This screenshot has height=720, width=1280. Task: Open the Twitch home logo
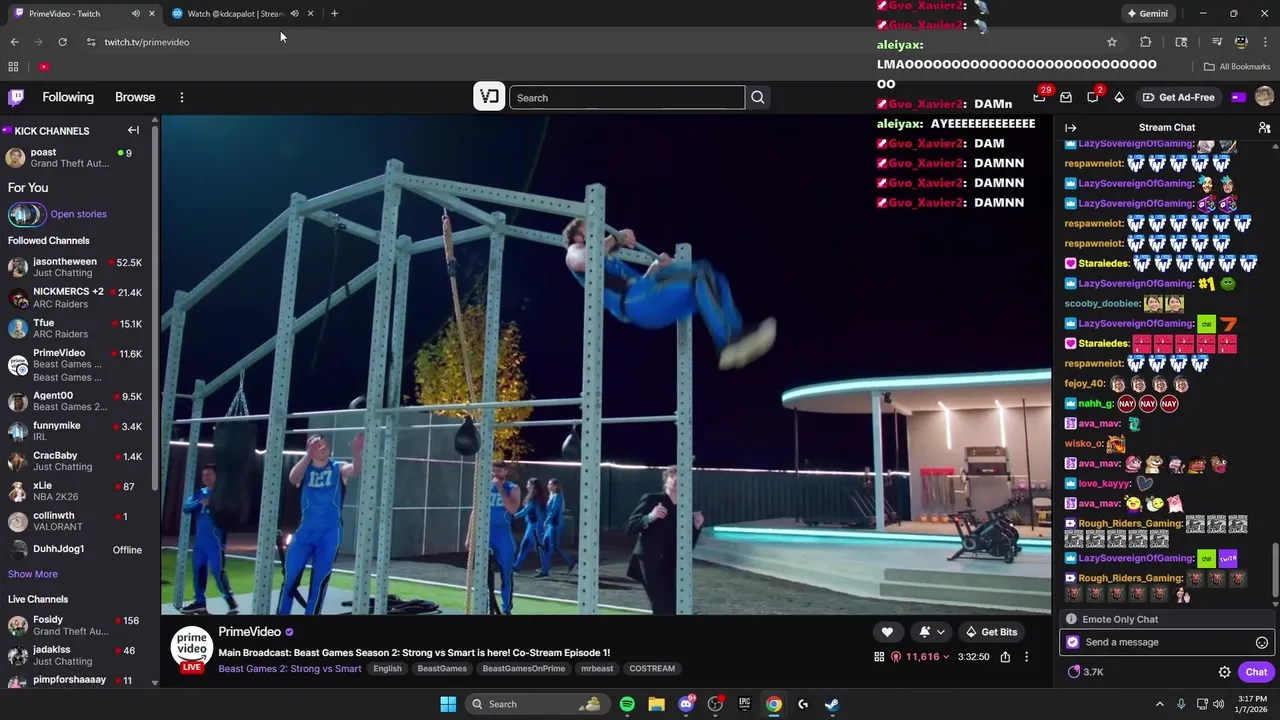[16, 97]
